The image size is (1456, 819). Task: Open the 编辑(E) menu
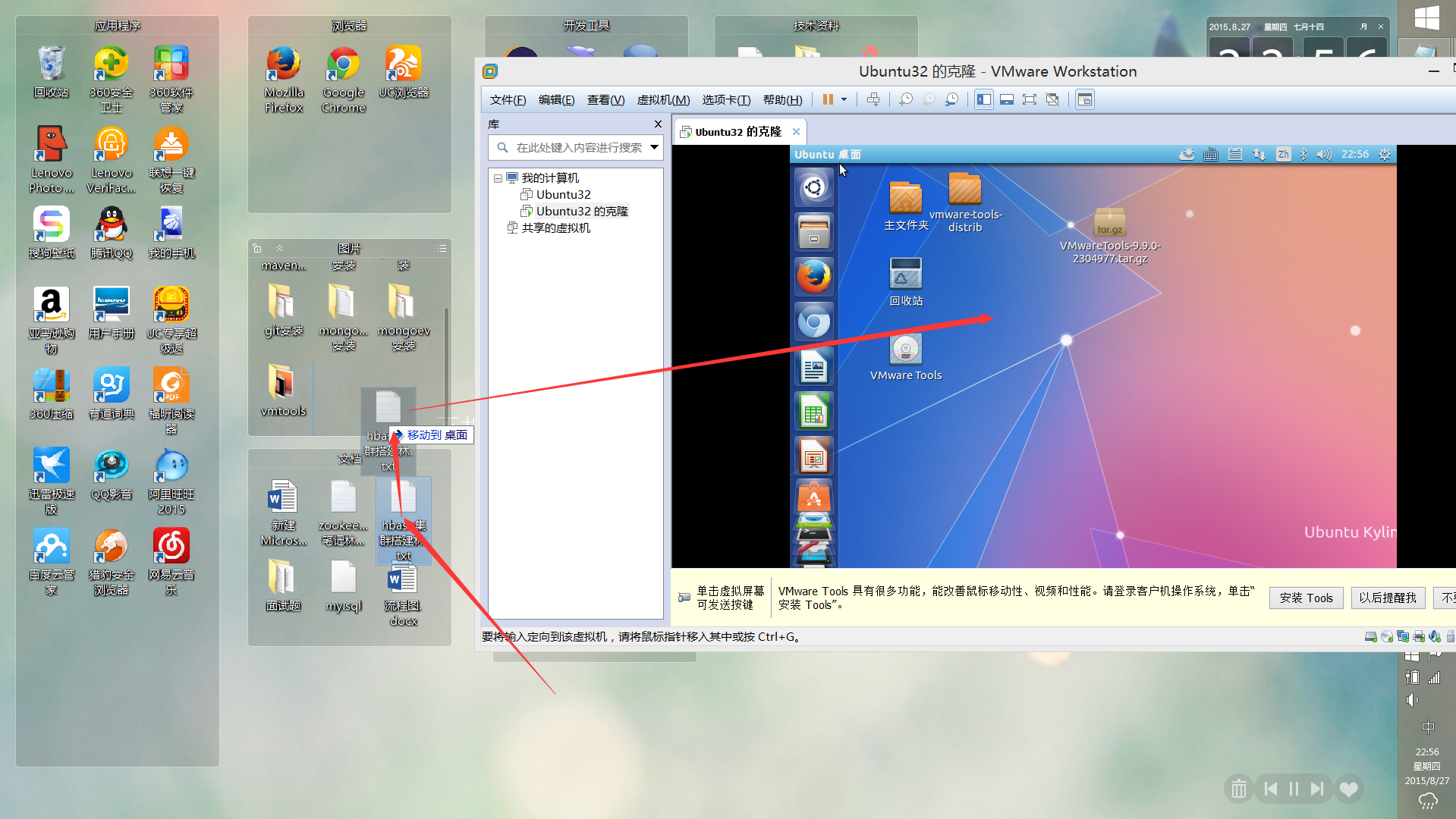tap(556, 100)
